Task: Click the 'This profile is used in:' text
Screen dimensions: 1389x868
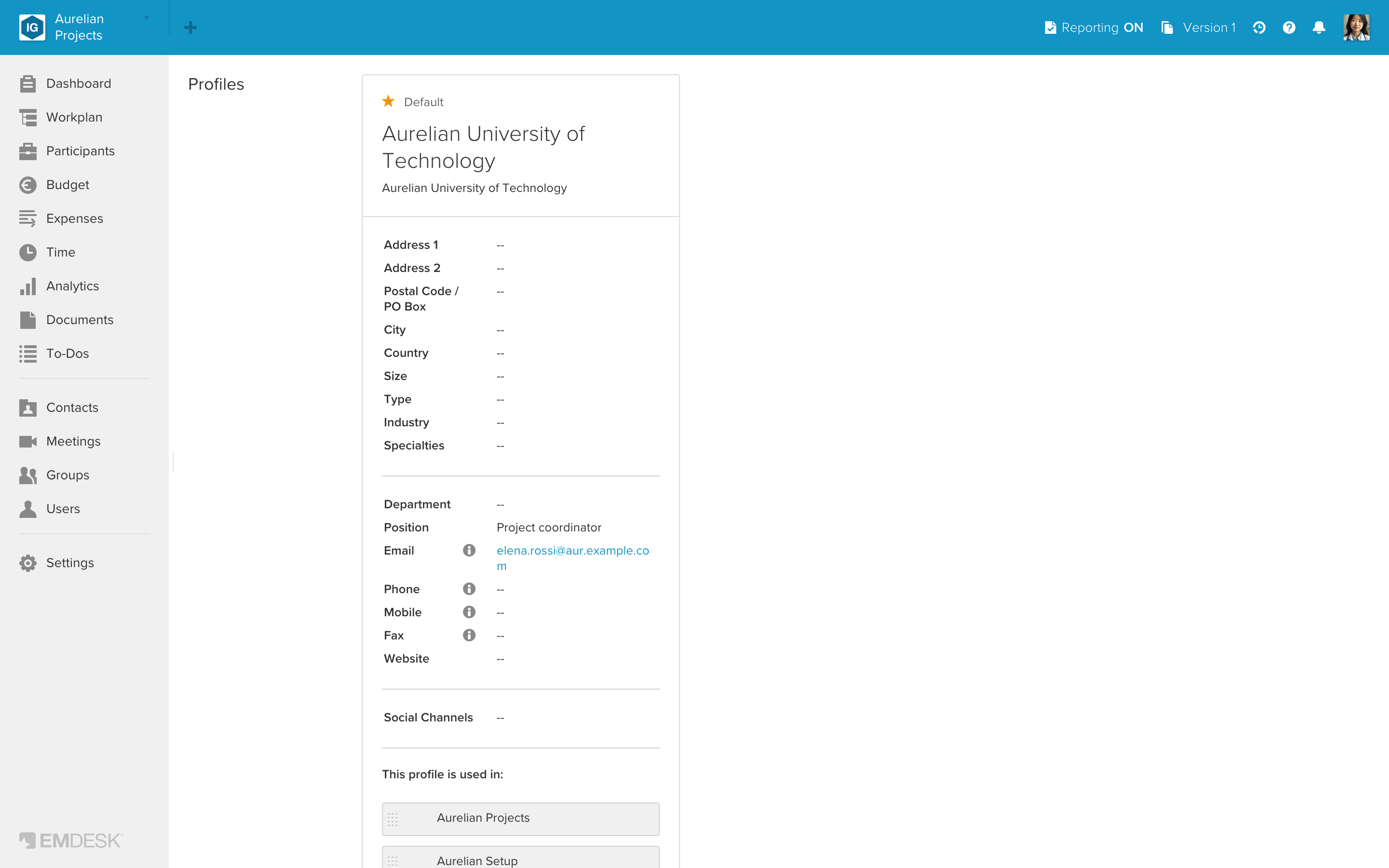Action: (443, 774)
